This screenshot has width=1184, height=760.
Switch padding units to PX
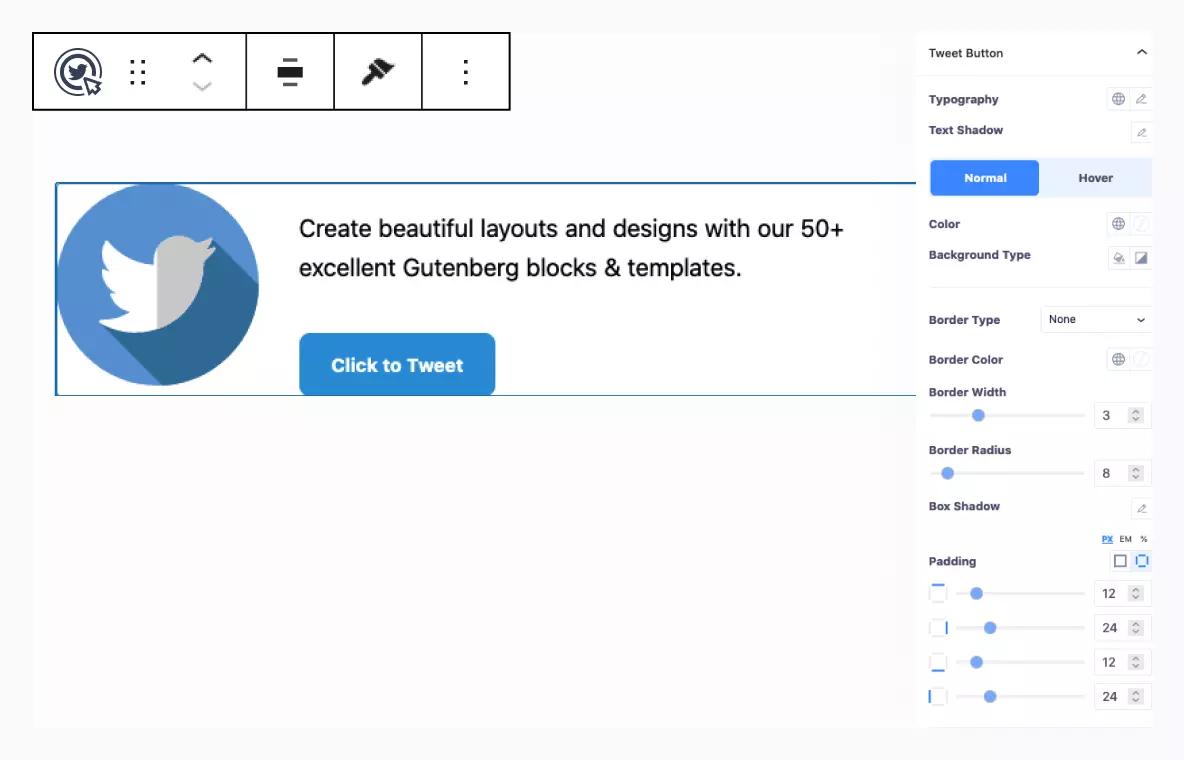click(1107, 539)
